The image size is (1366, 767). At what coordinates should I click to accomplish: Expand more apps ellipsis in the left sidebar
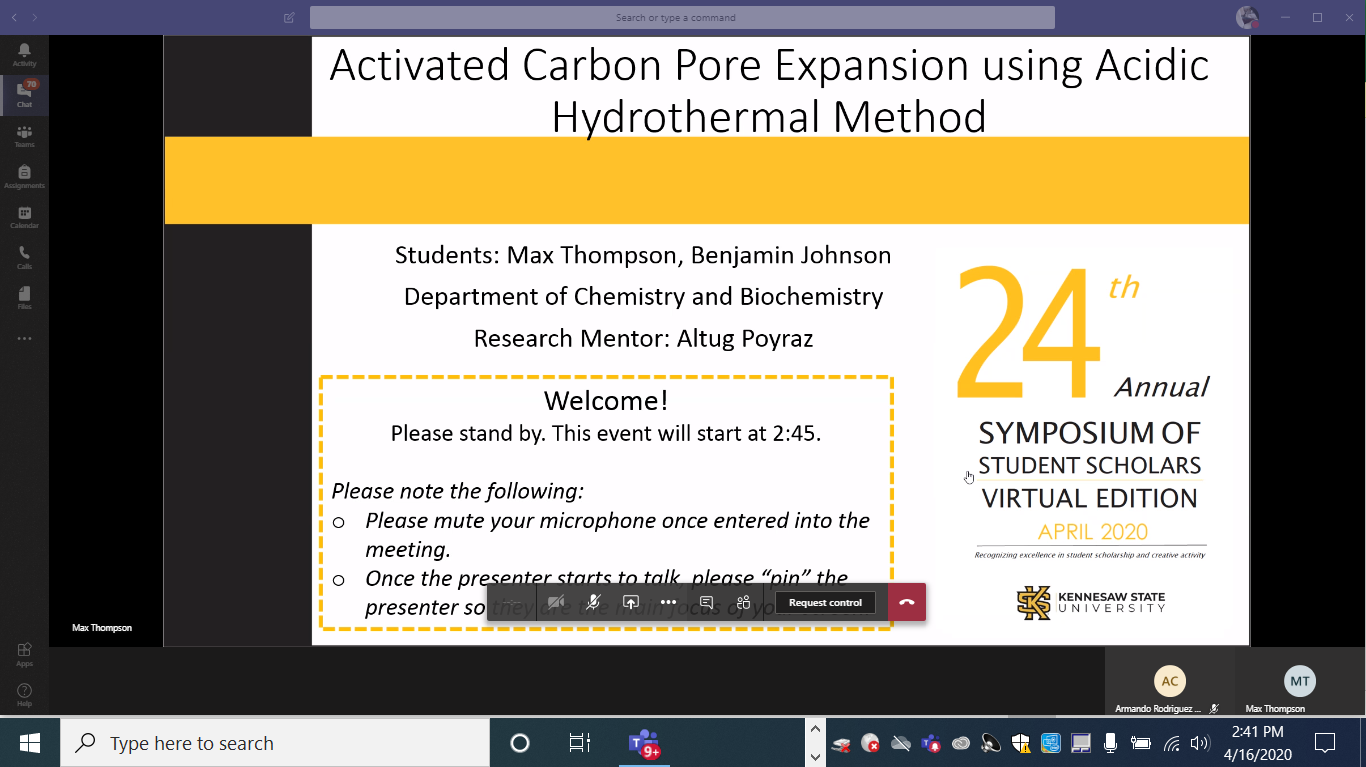pyautogui.click(x=24, y=339)
